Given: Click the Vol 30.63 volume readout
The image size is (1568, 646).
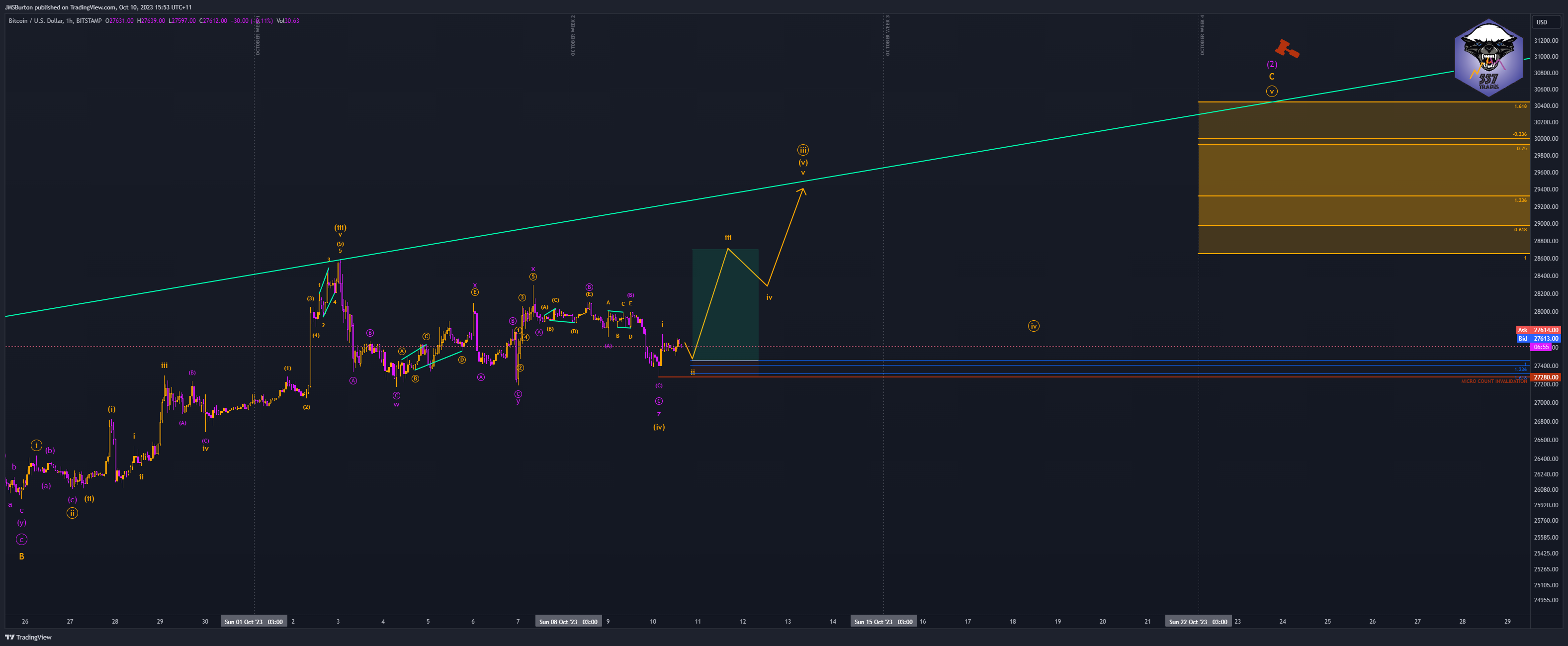Looking at the screenshot, I should (x=288, y=21).
